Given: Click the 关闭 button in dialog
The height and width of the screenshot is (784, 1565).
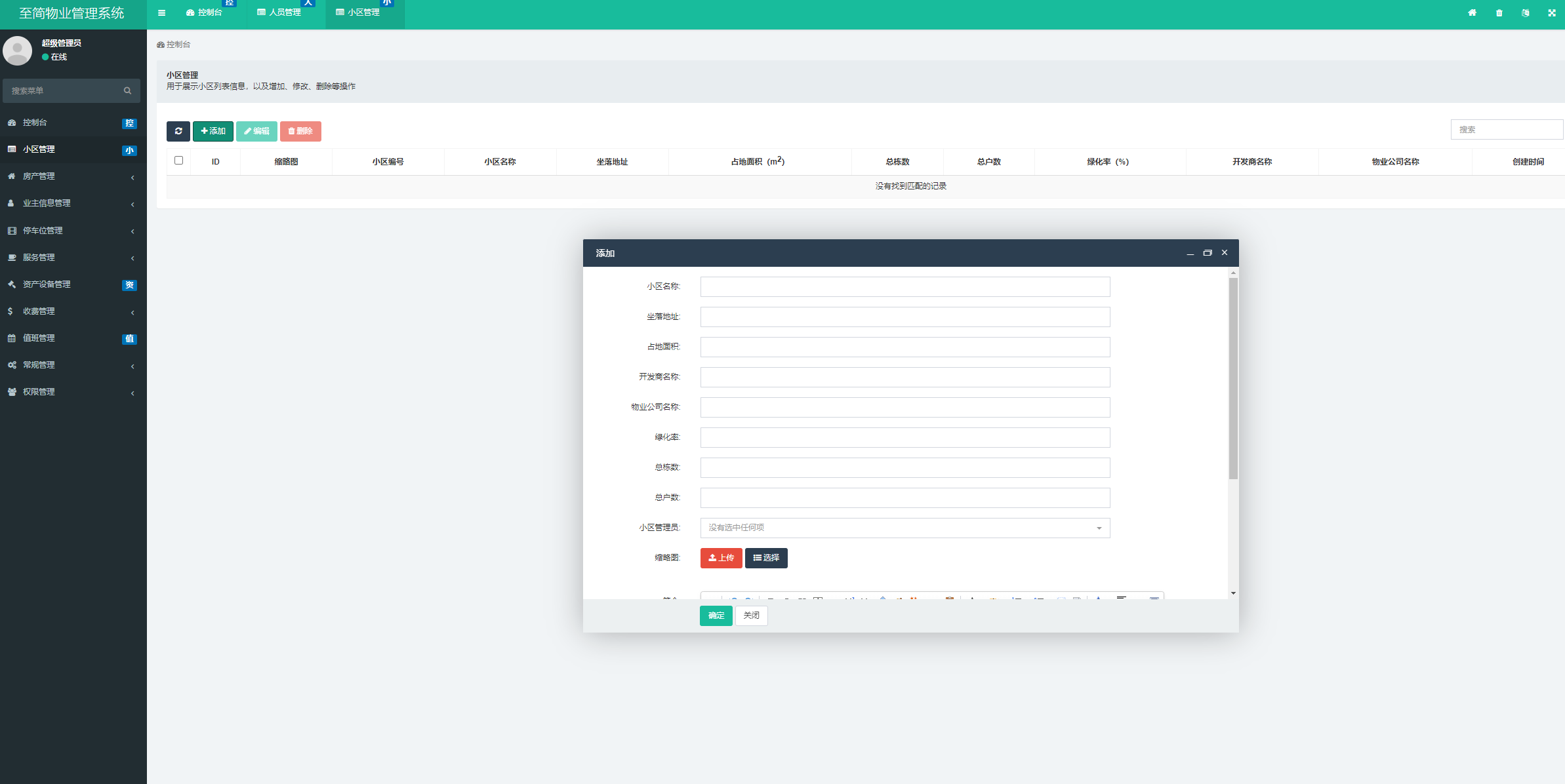Looking at the screenshot, I should [x=751, y=616].
